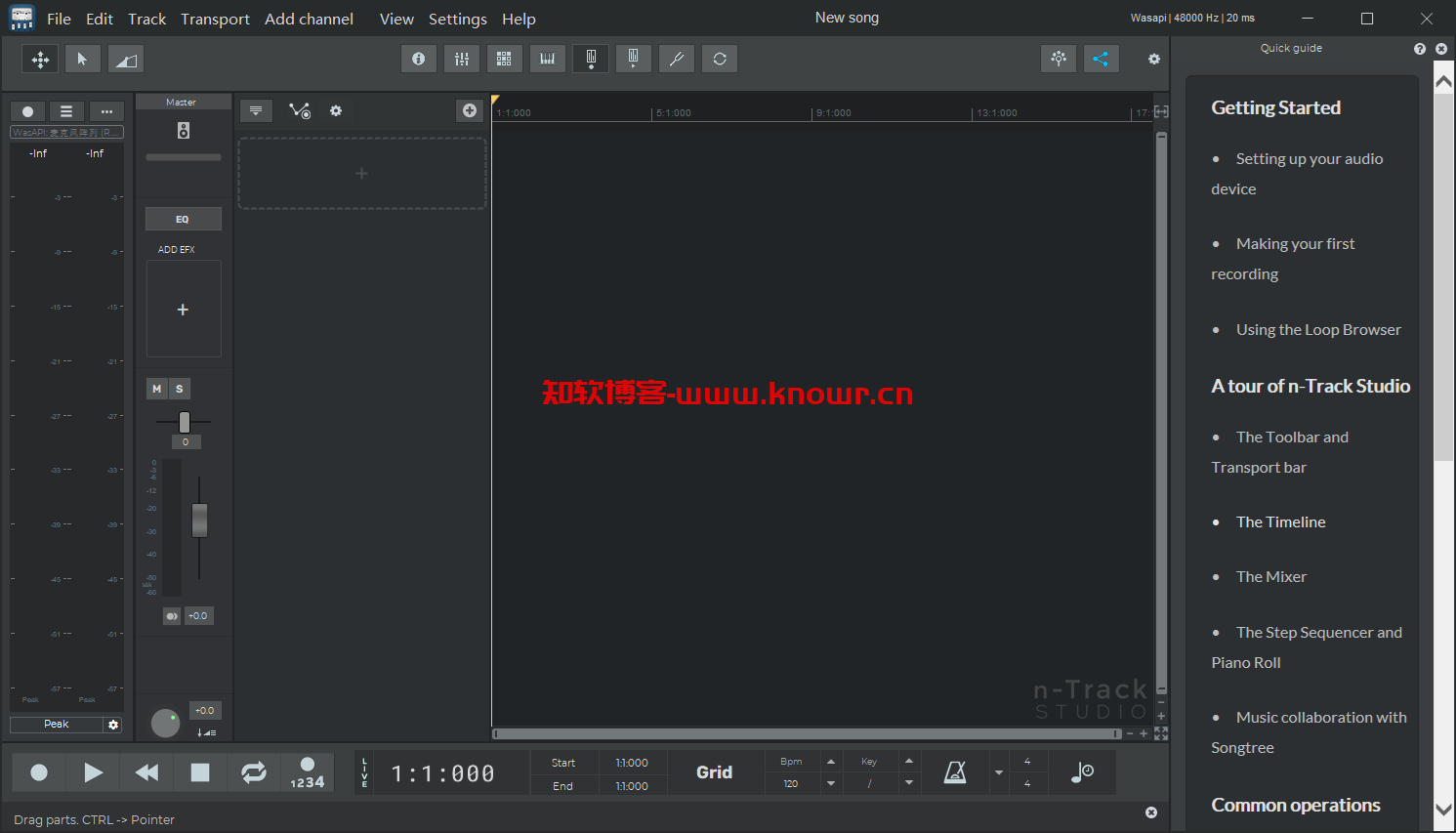Click the meter list lines button

(66, 111)
